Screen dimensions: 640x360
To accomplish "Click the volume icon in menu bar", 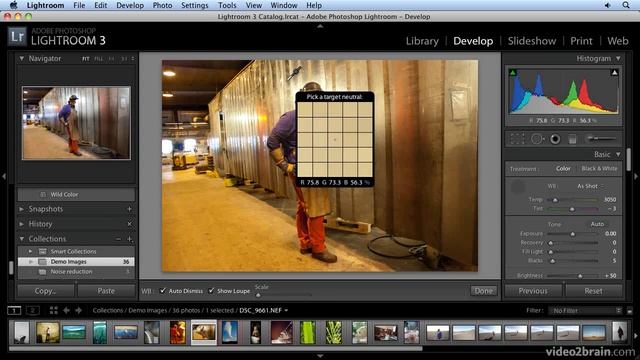I will [x=608, y=5].
